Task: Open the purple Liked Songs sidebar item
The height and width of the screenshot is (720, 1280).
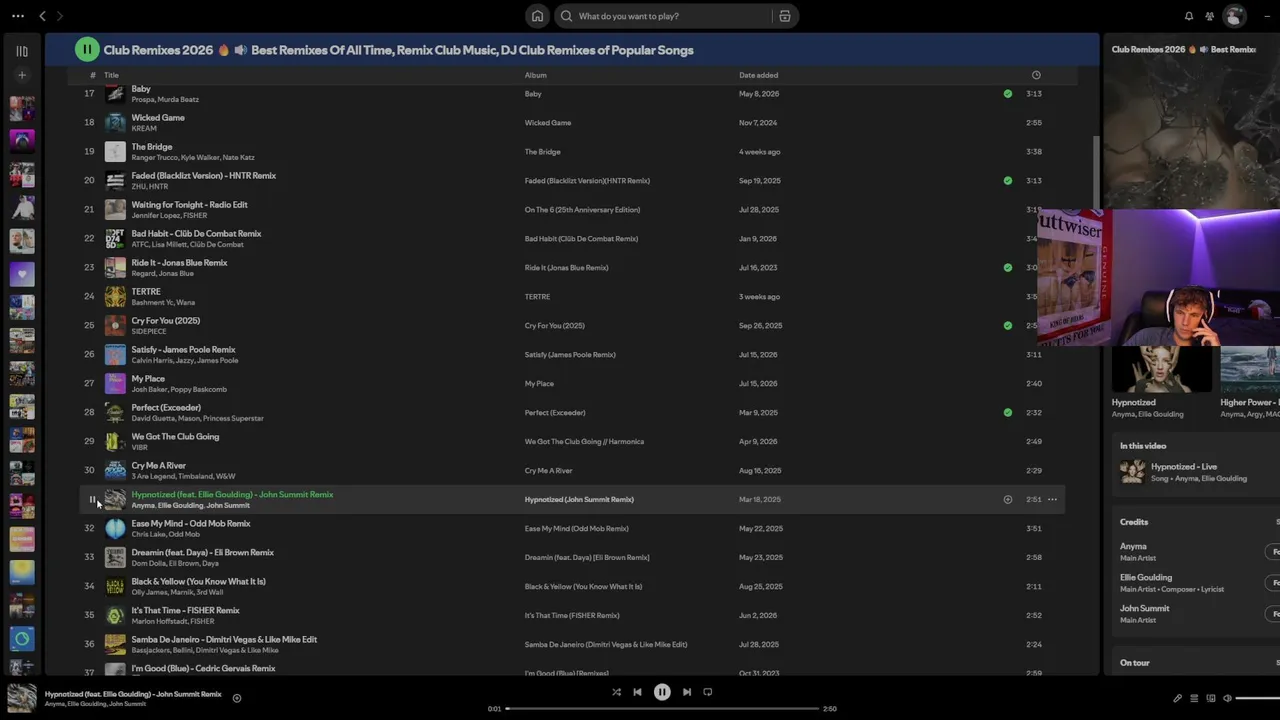Action: pyautogui.click(x=22, y=274)
